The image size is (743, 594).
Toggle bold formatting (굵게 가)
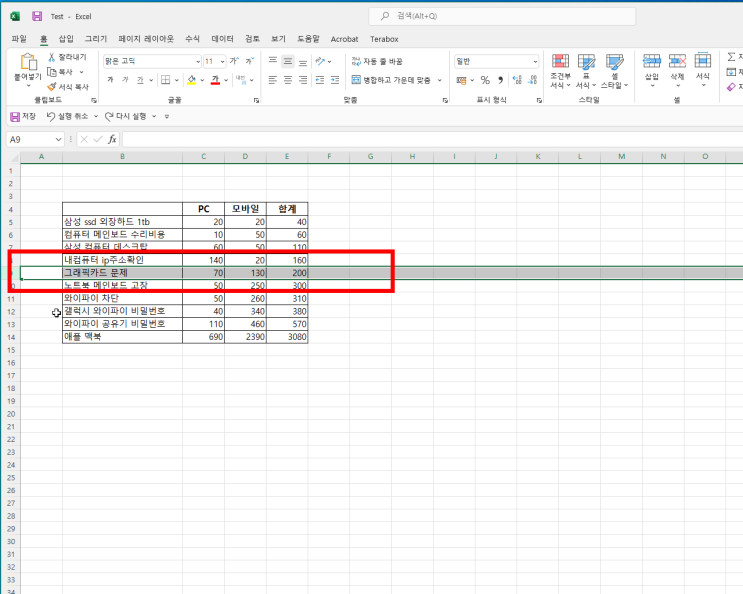coord(110,80)
